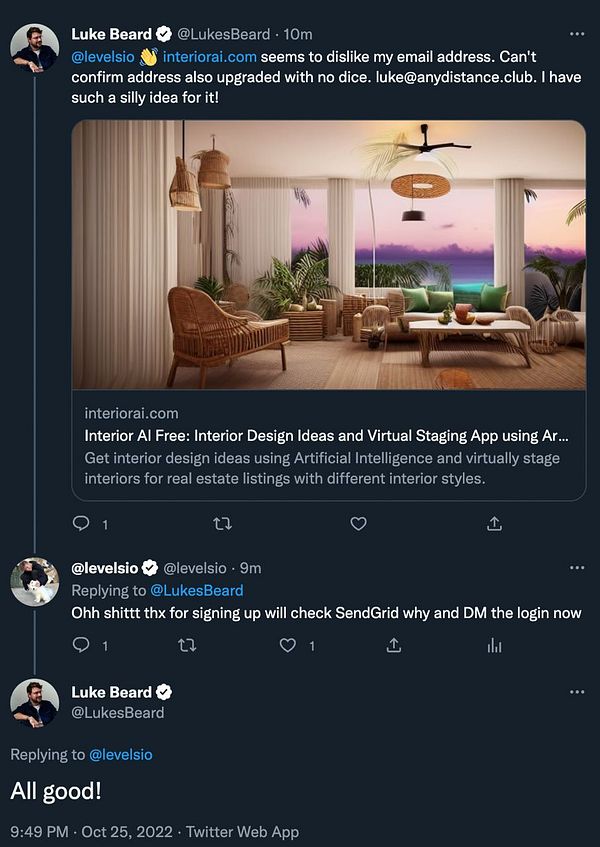Share the levelsio reply tweet
Screen dimensions: 600x847
392,646
